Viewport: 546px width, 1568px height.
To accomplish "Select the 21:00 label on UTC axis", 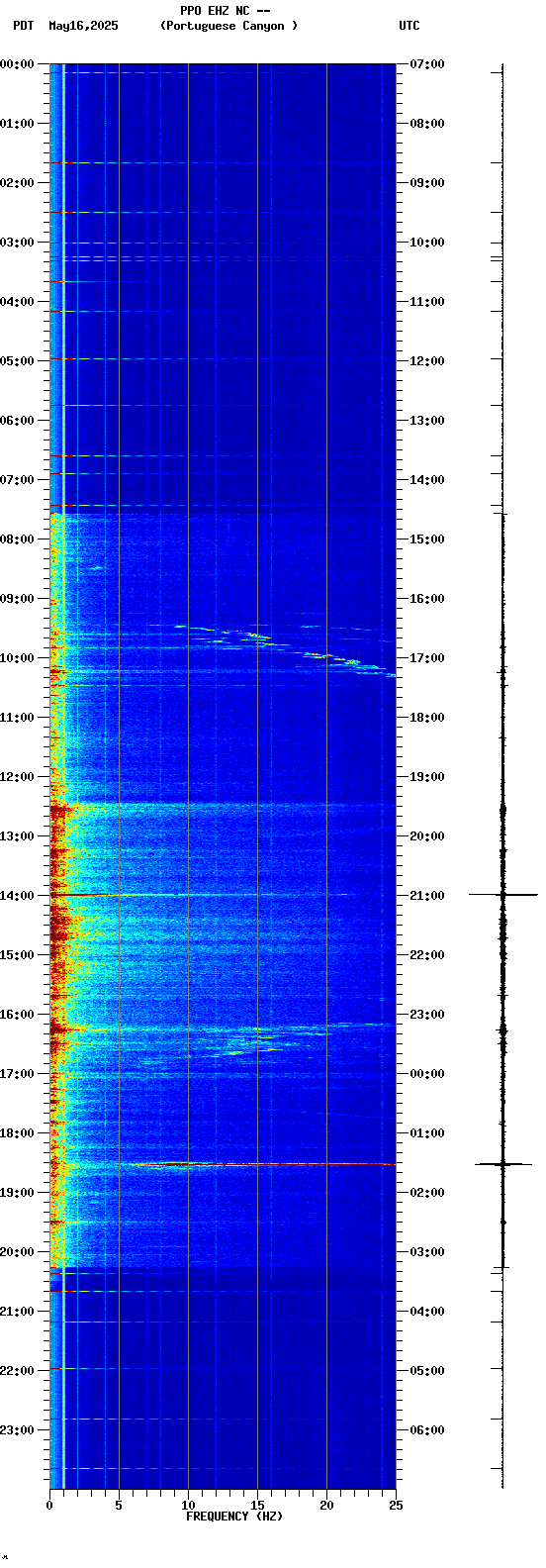I will 426,896.
